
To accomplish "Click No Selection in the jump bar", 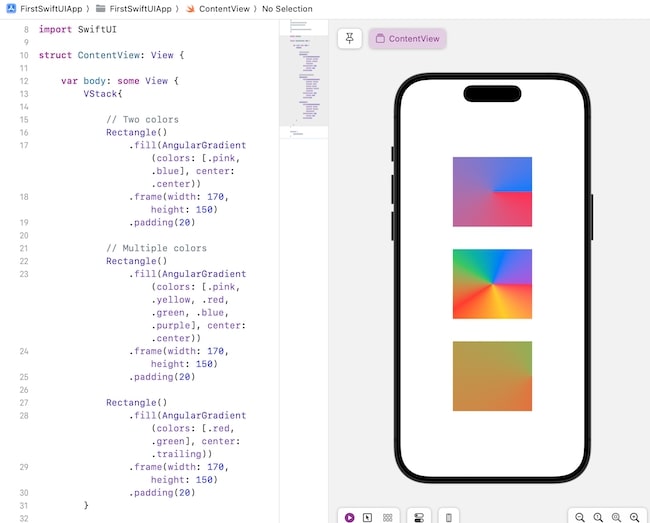I will click(x=287, y=9).
